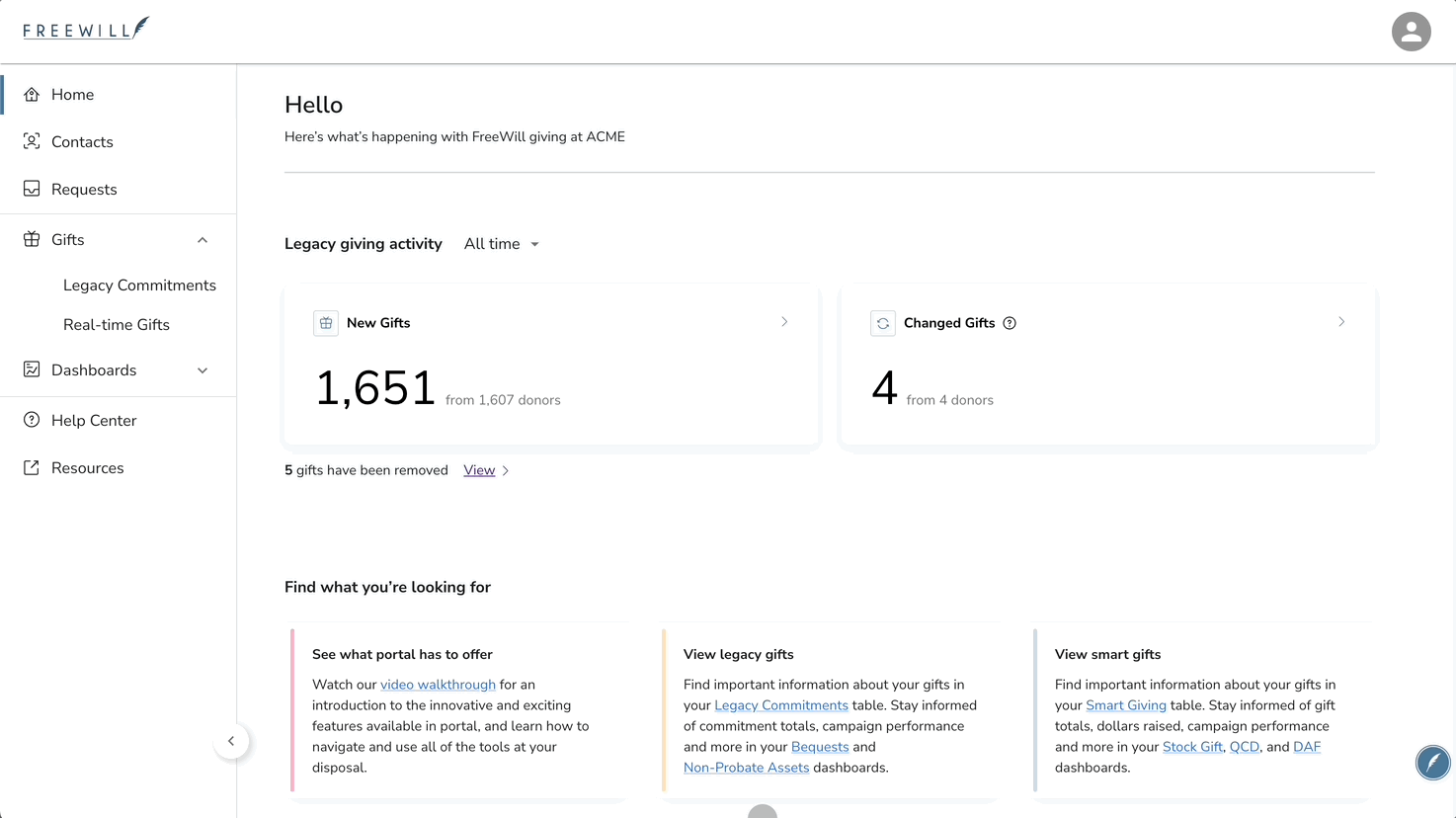Open the user profile avatar menu
This screenshot has width=1456, height=818.
1411,32
